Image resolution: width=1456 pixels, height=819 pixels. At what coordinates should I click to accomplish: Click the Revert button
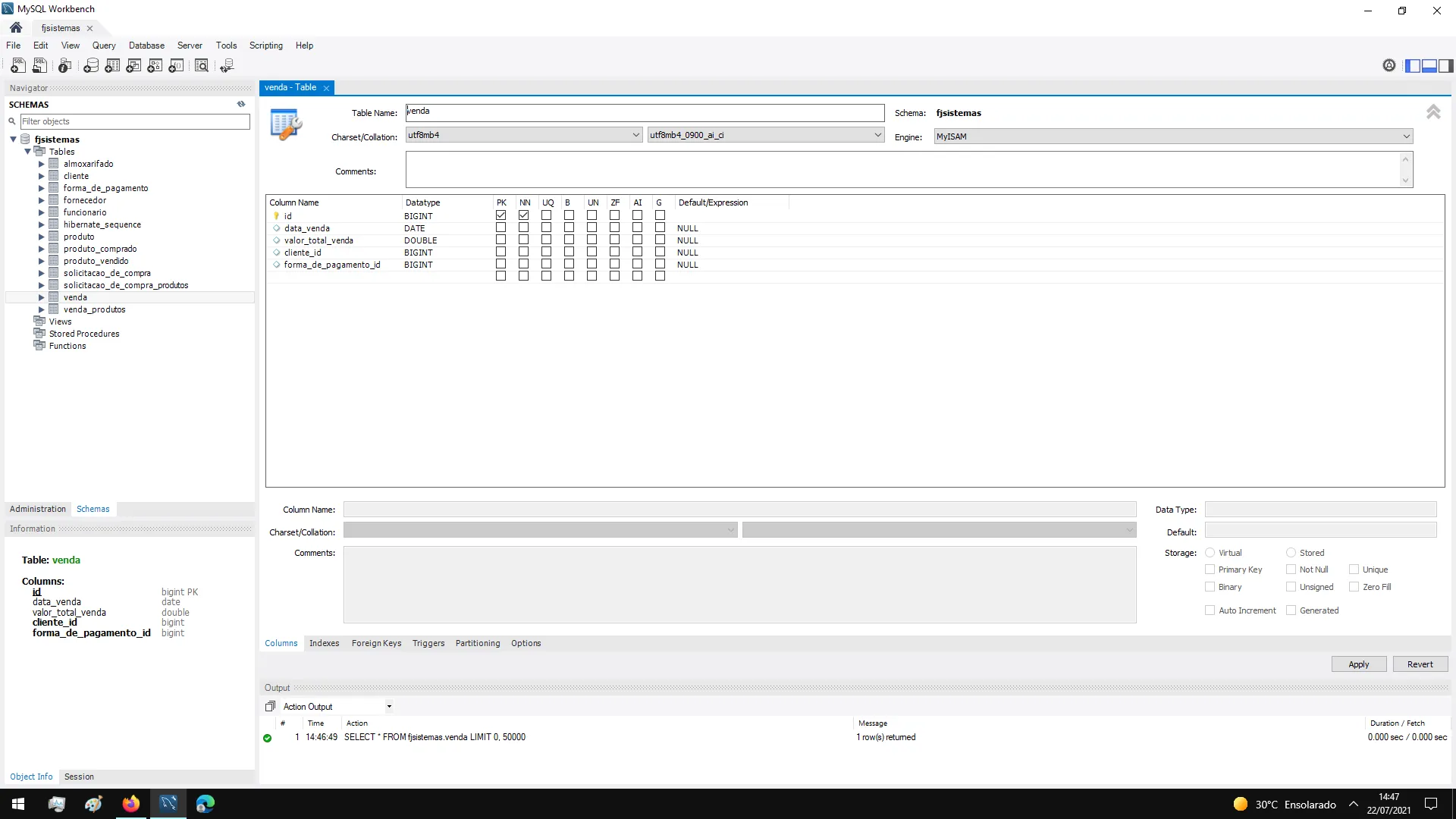pos(1420,664)
